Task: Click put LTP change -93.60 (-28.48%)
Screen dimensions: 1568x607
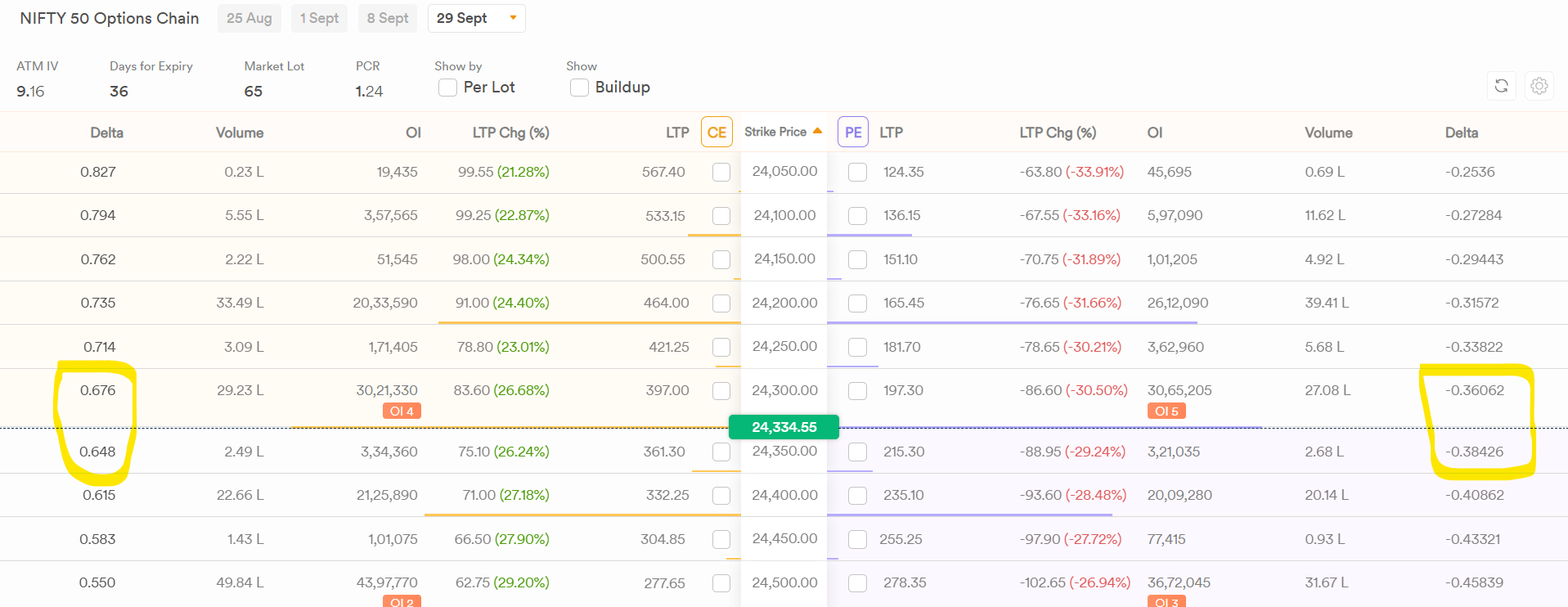Action: (1073, 495)
